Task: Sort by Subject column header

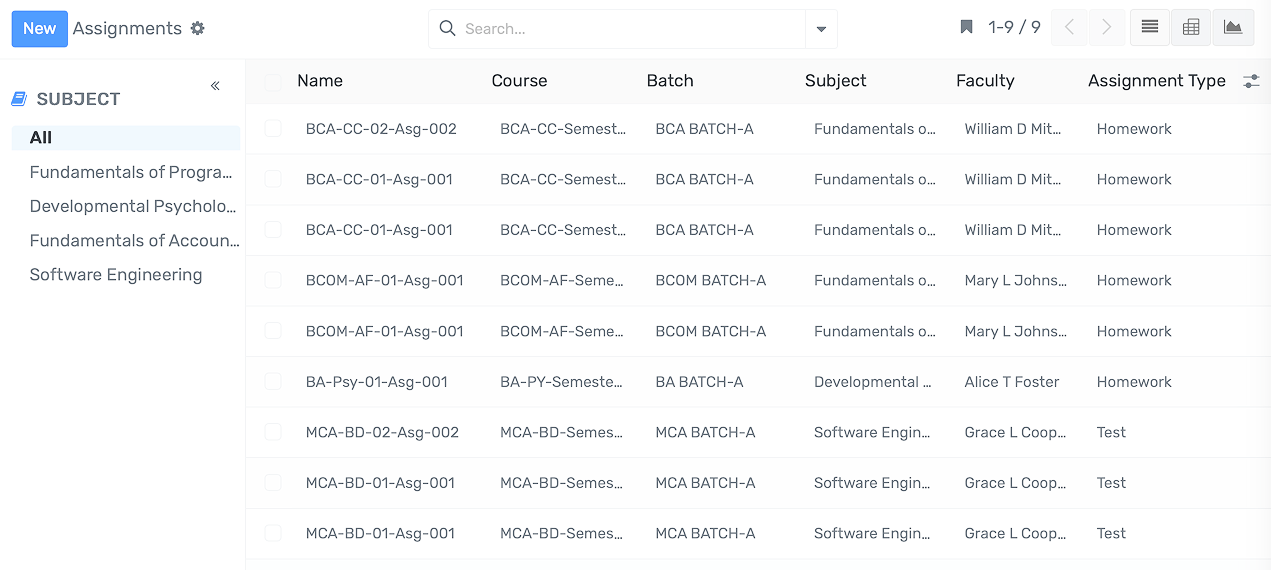Action: [836, 81]
